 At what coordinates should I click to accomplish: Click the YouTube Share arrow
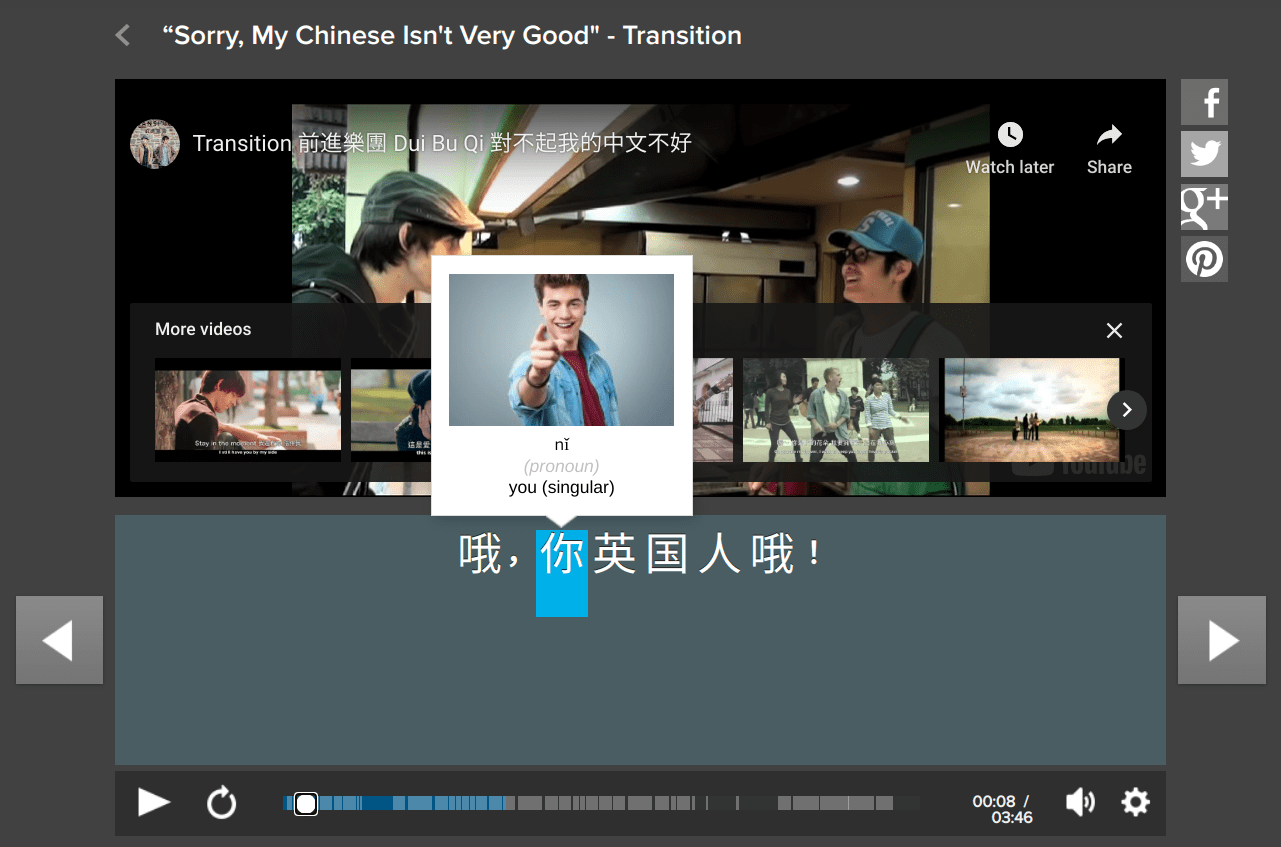[1109, 135]
